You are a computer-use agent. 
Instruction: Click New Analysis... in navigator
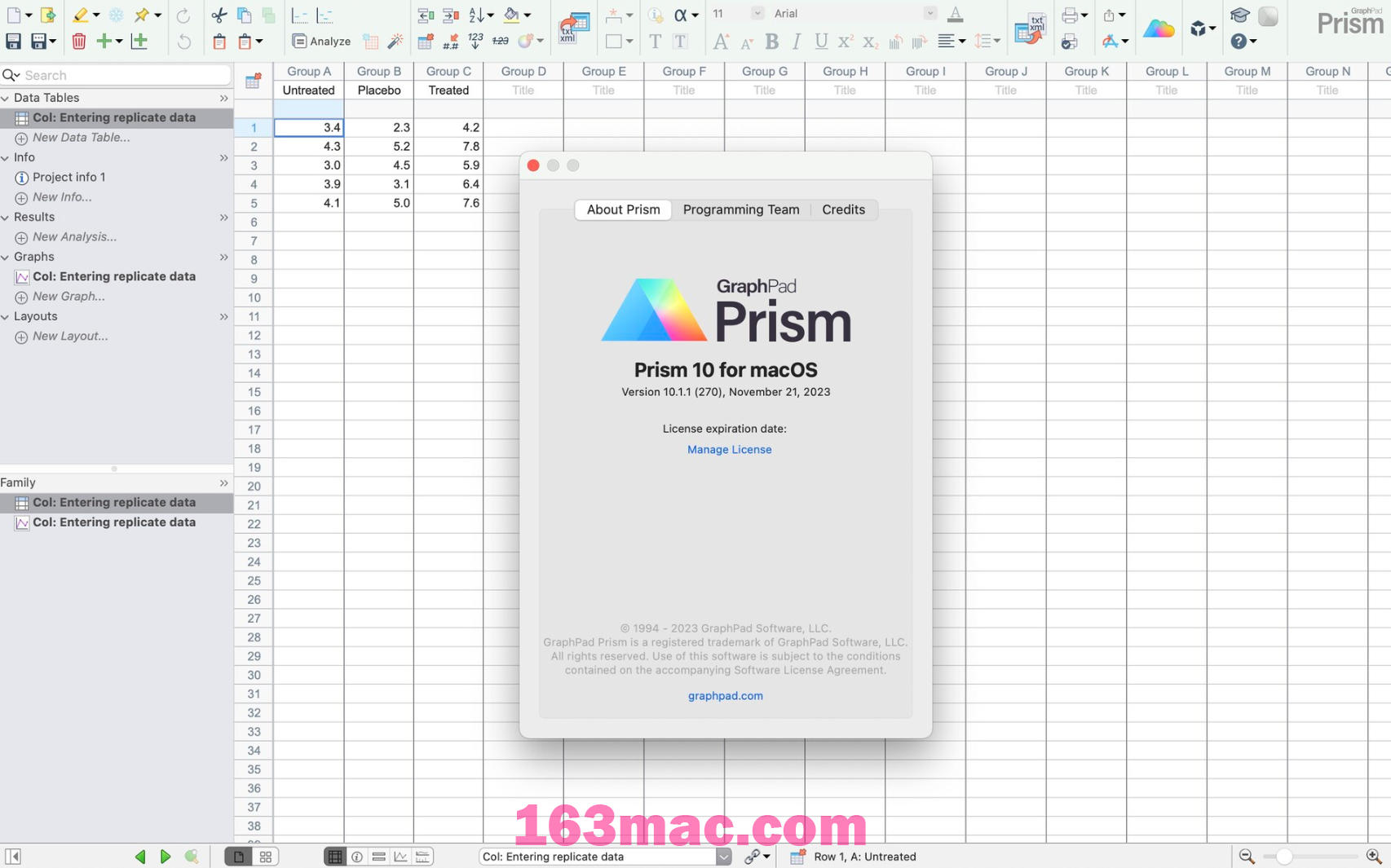point(74,237)
